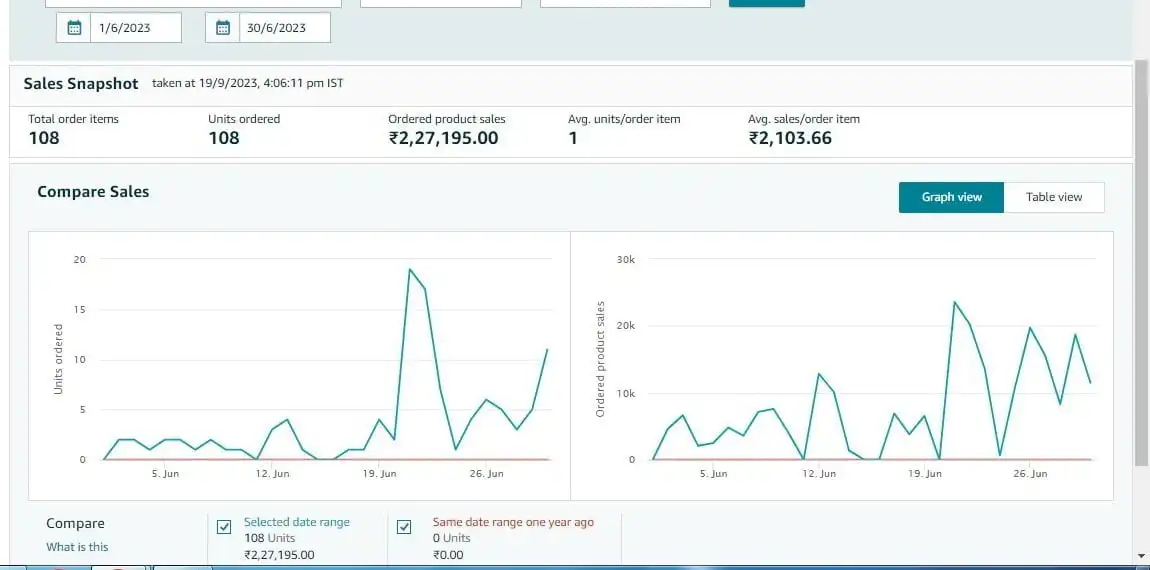Click the '26. Jun' label on Ordered product sales chart
Screen dimensions: 1150x570
(x=1031, y=474)
